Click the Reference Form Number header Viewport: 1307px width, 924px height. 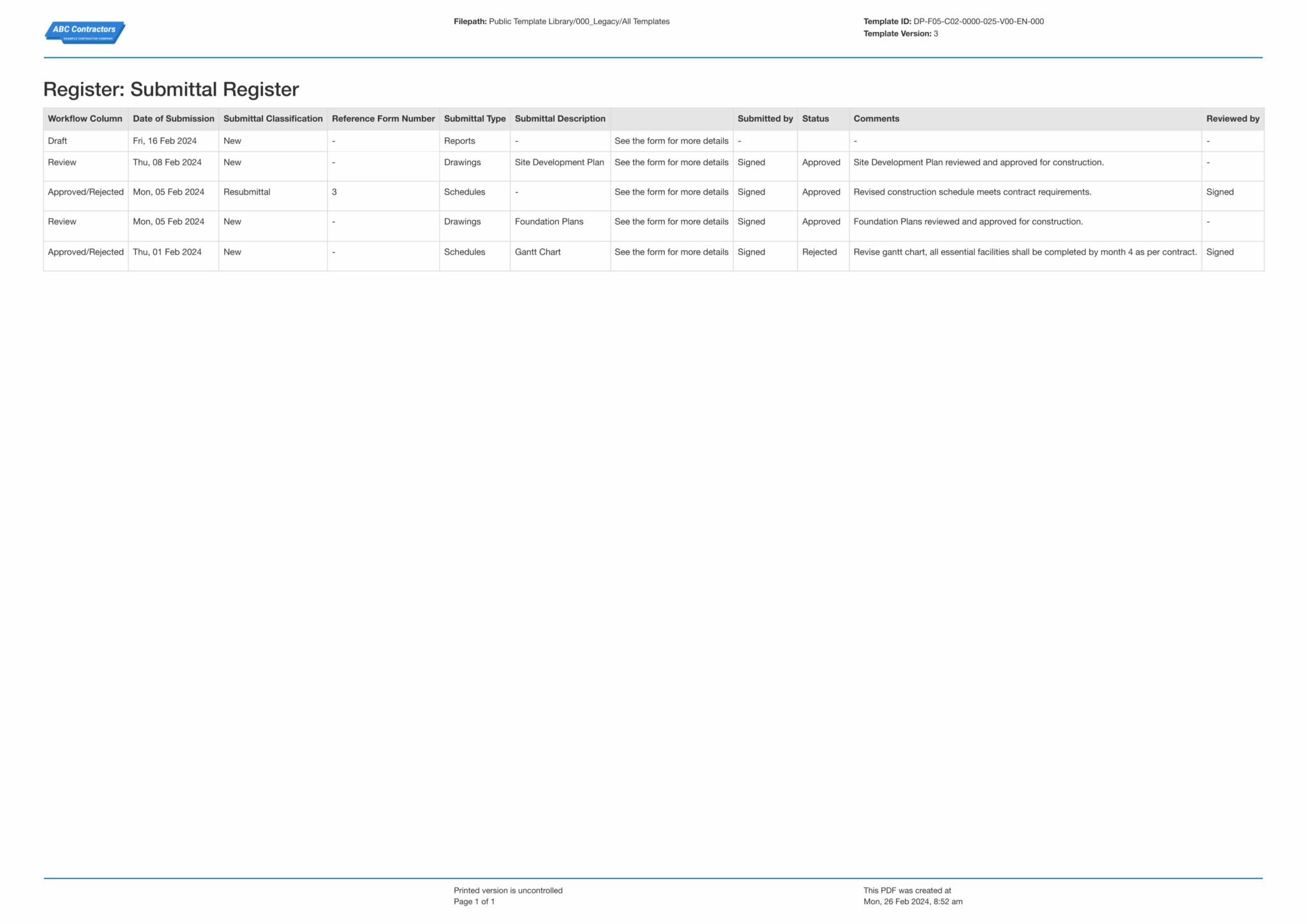click(x=383, y=118)
